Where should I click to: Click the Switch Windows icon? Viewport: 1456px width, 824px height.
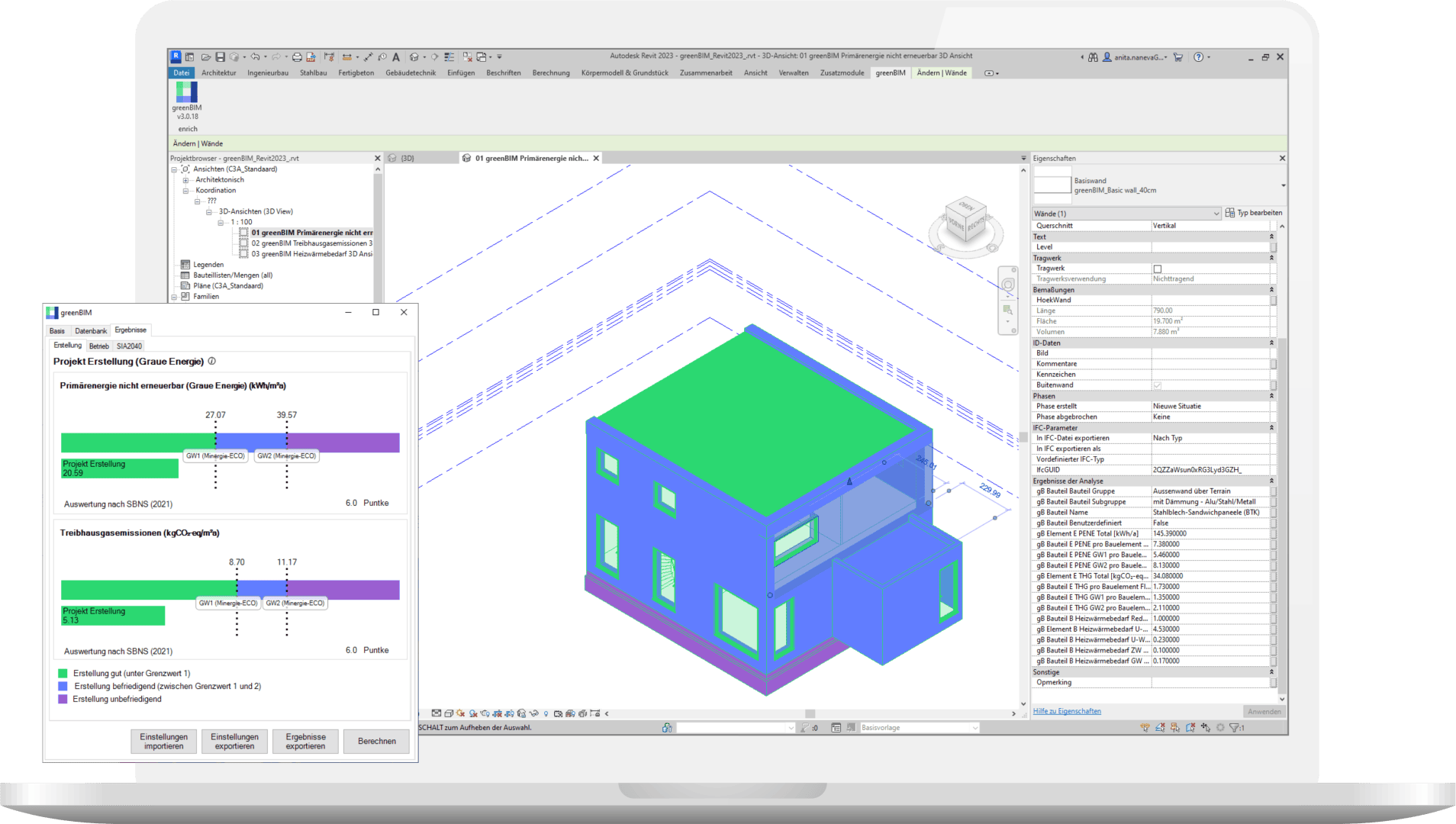coord(481,57)
